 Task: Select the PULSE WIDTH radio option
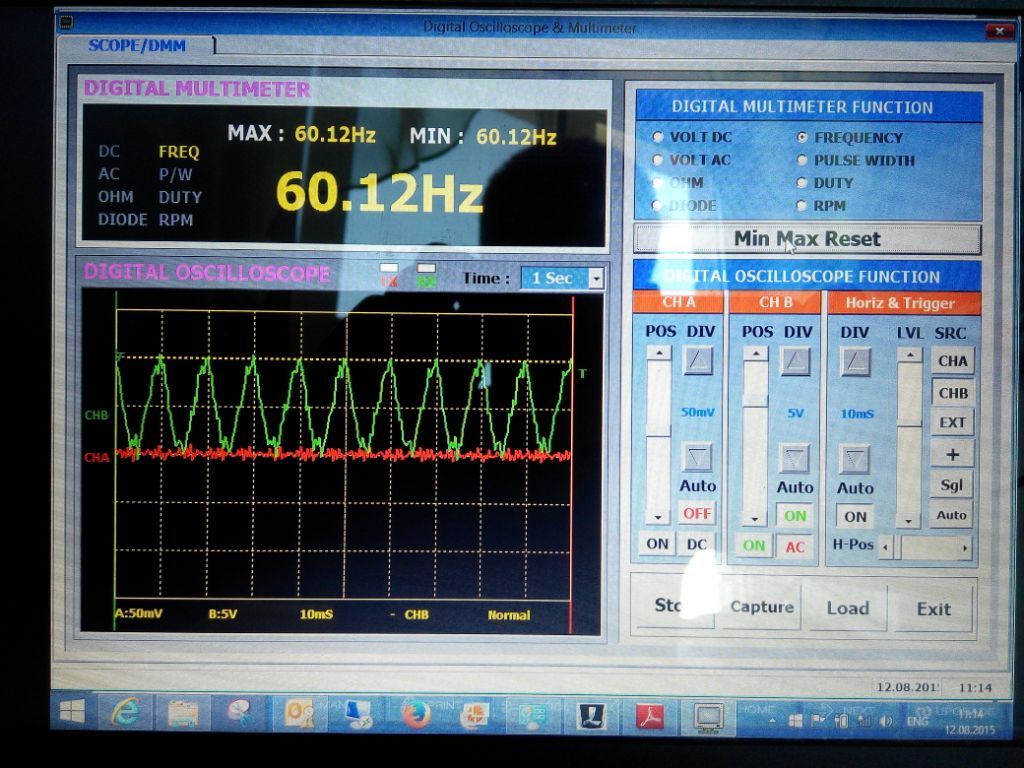(x=803, y=160)
